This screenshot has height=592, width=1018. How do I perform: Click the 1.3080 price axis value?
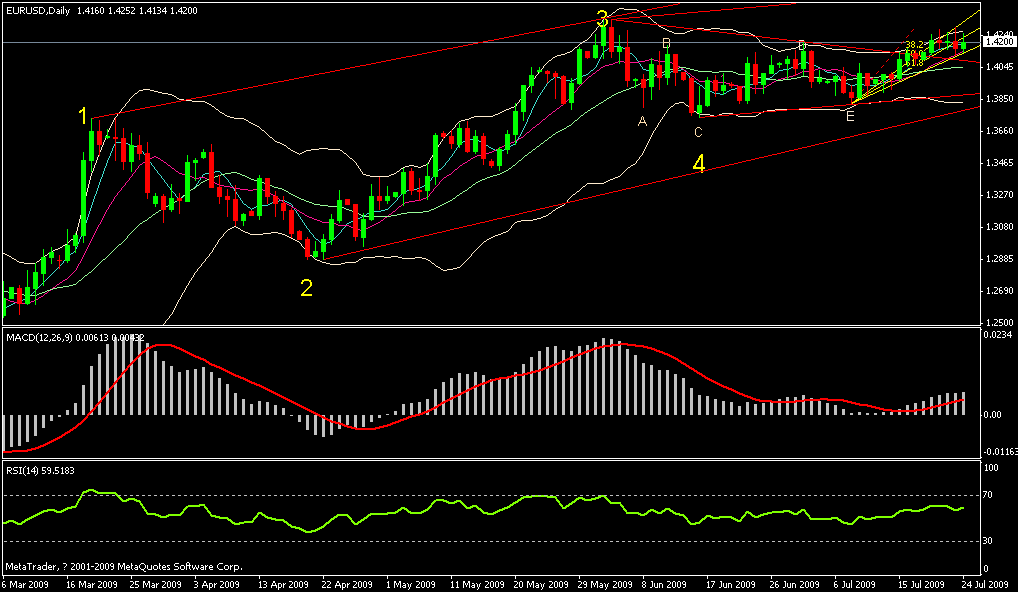pos(999,227)
